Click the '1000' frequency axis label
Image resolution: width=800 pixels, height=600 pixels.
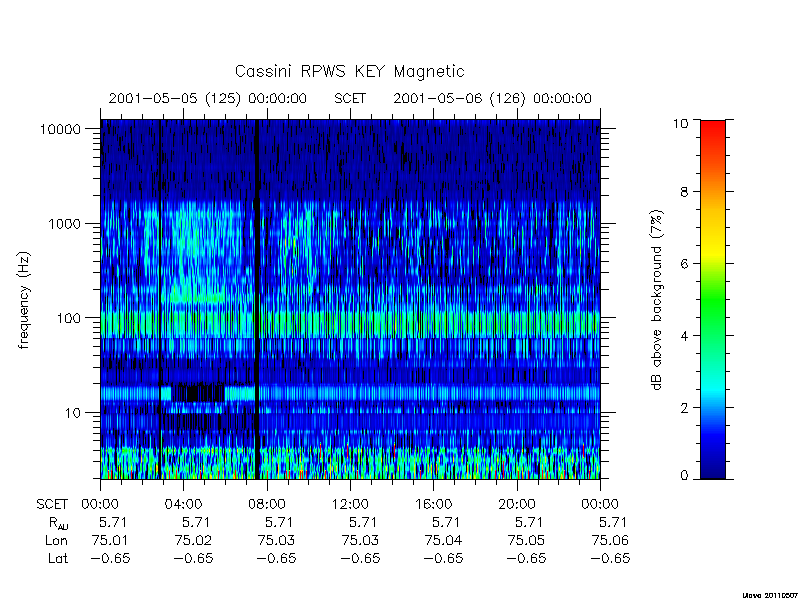(65, 223)
